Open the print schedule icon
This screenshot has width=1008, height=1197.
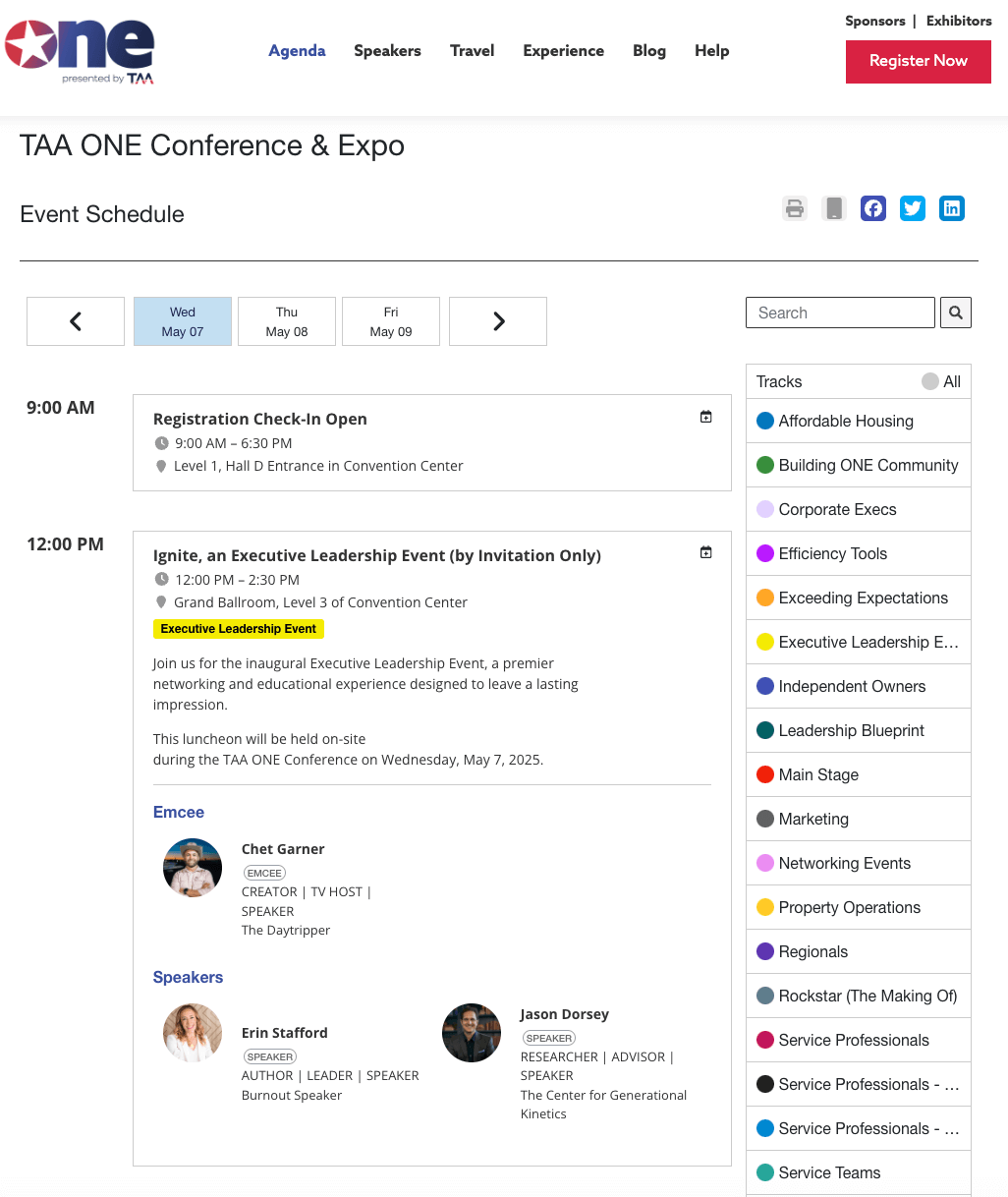tap(794, 208)
